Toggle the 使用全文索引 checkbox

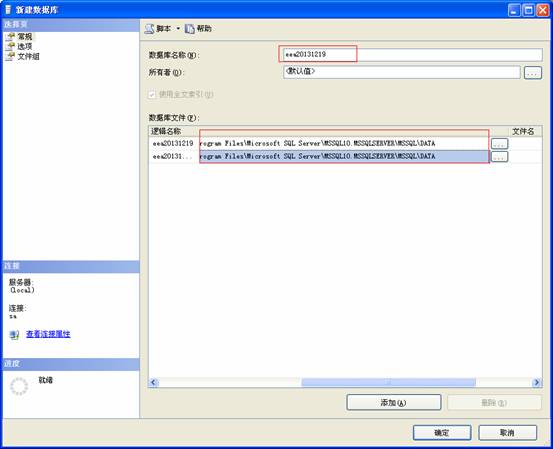(152, 94)
